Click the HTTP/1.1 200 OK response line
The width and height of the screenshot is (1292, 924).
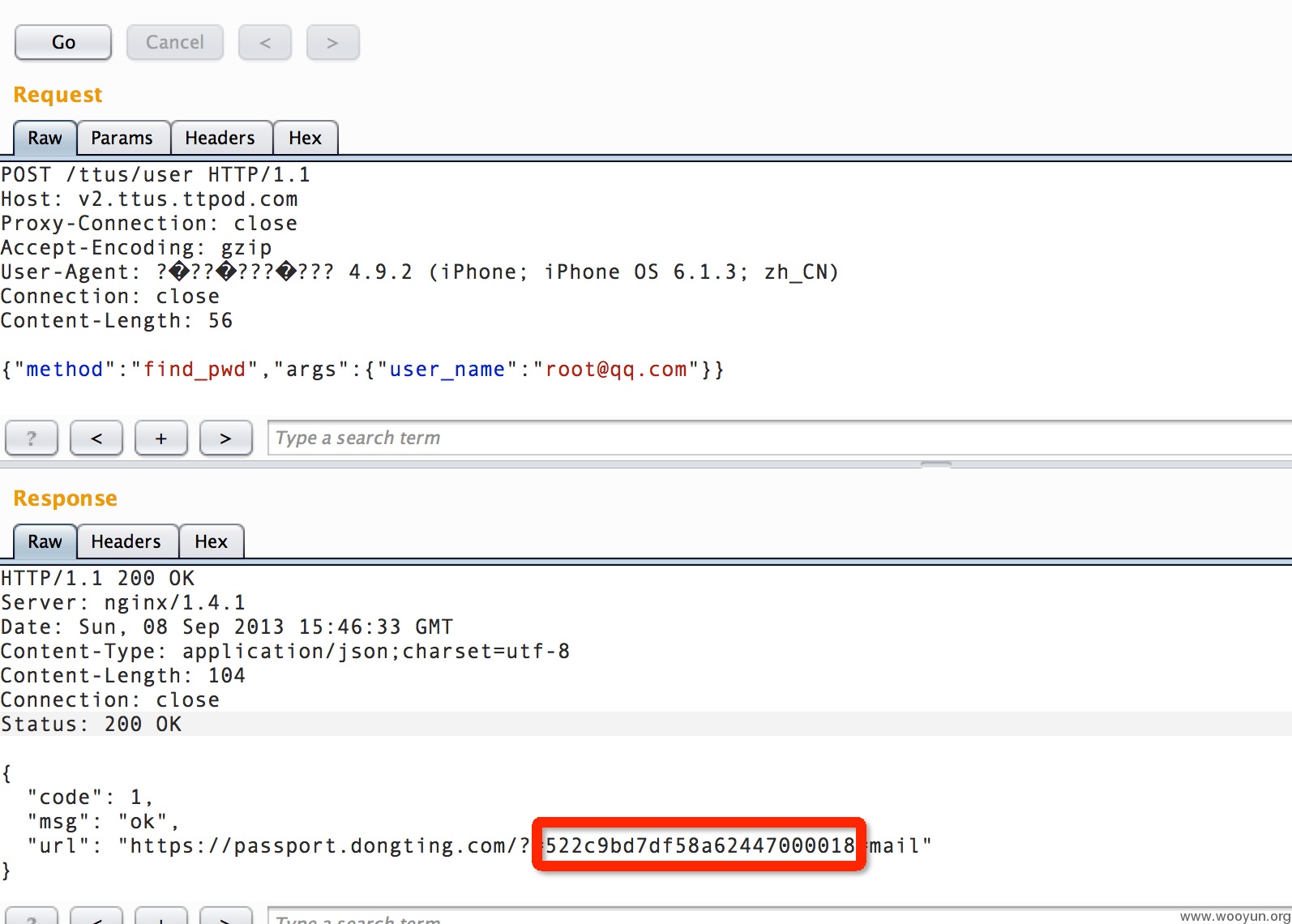(97, 579)
